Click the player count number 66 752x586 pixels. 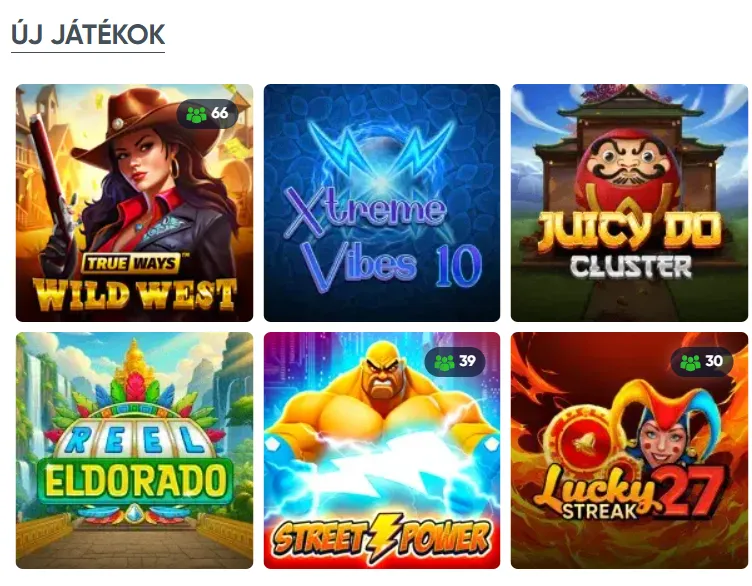220,113
